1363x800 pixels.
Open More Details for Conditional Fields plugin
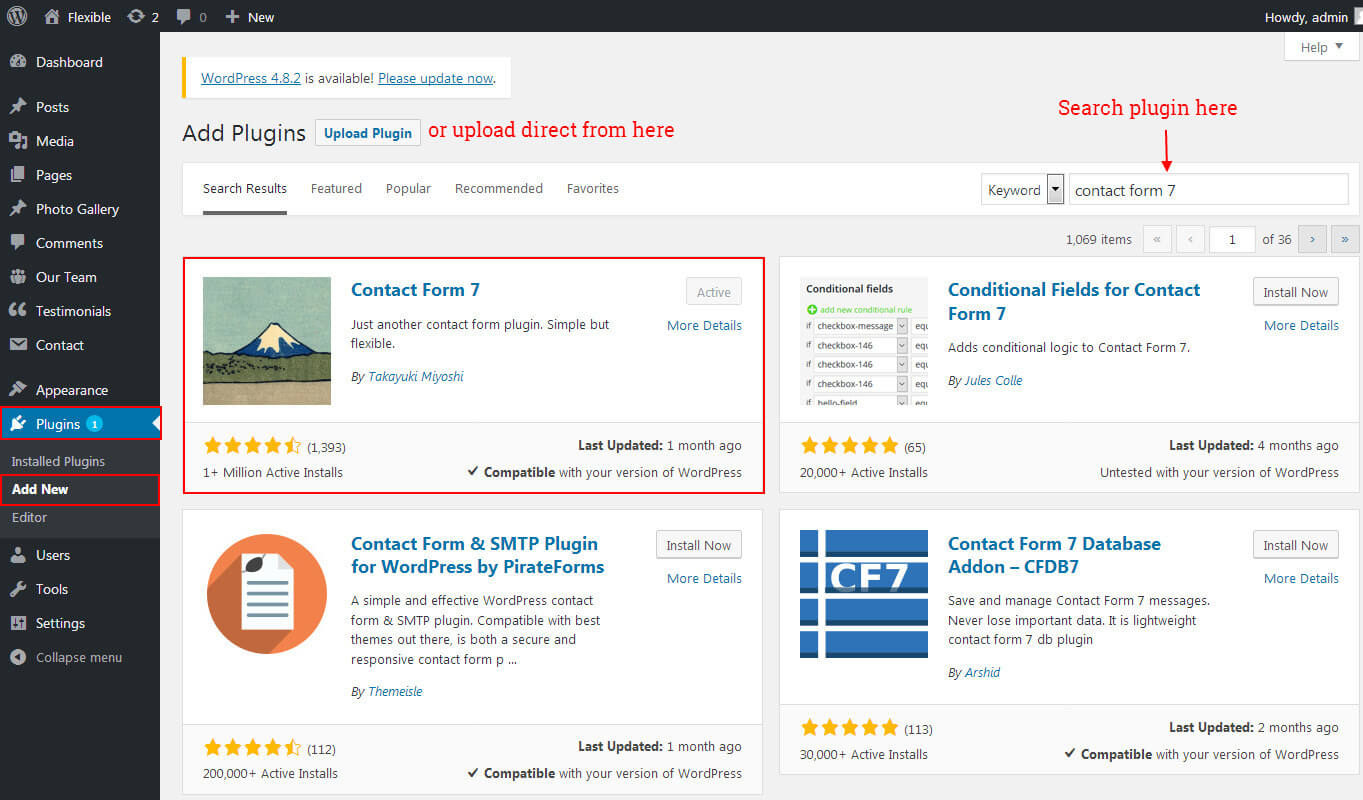point(1301,325)
